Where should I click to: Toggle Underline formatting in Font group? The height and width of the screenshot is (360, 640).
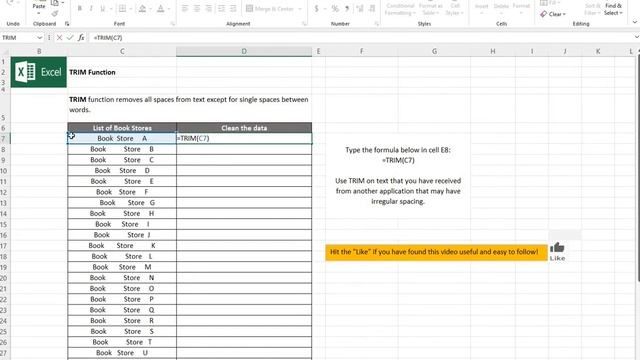pyautogui.click(x=102, y=9)
